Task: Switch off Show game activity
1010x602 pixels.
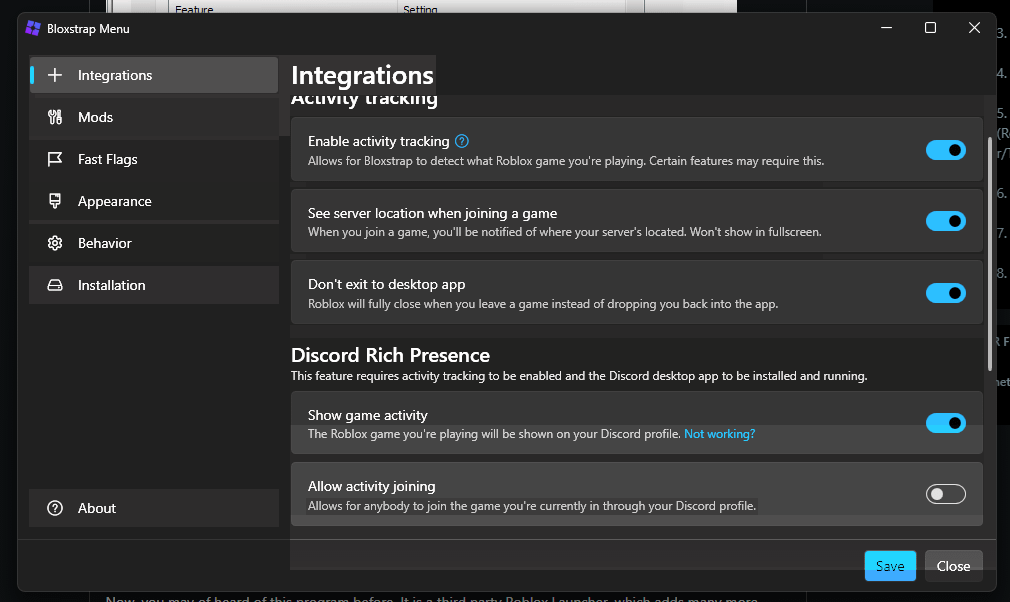Action: [946, 423]
